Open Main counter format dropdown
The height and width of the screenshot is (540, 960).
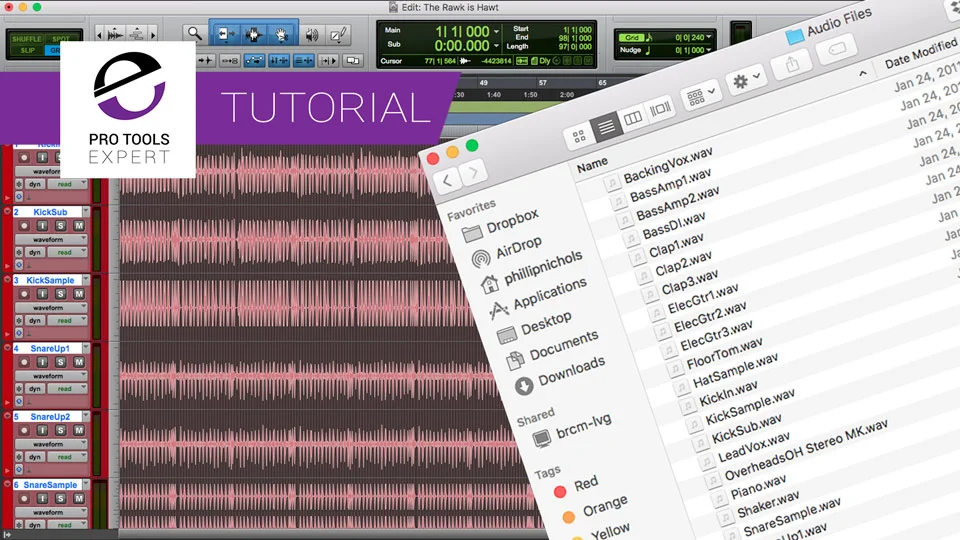coord(496,31)
